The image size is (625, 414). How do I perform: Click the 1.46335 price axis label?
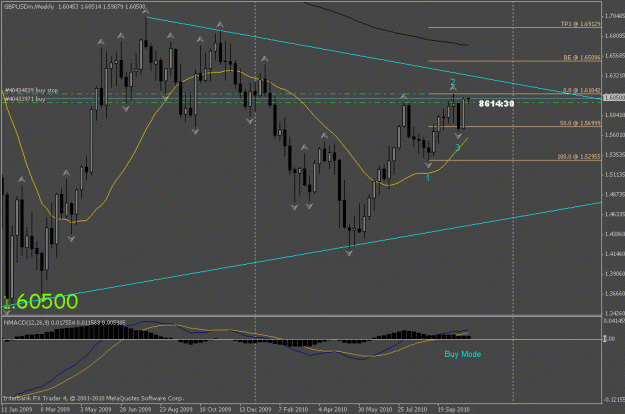[x=614, y=214]
